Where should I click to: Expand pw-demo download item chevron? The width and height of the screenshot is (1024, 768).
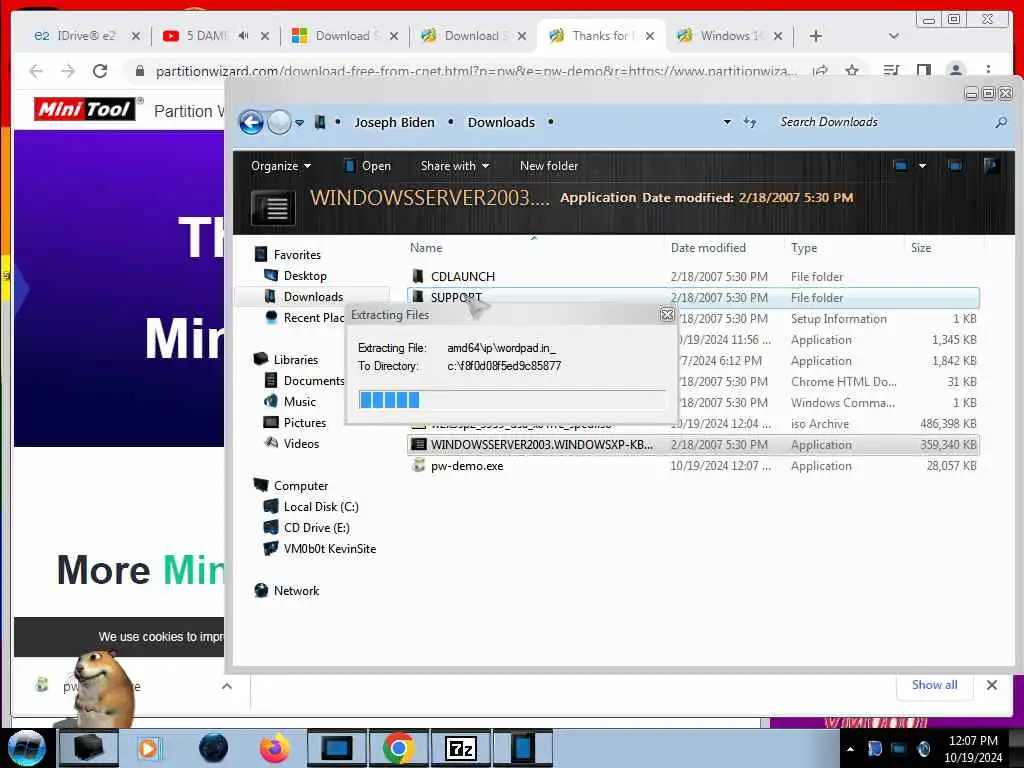click(x=227, y=686)
